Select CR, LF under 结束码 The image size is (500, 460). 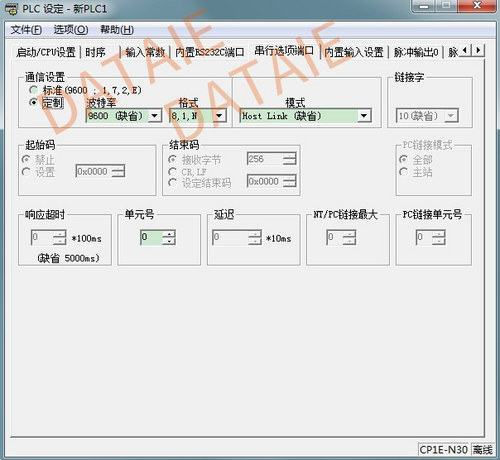coord(187,172)
